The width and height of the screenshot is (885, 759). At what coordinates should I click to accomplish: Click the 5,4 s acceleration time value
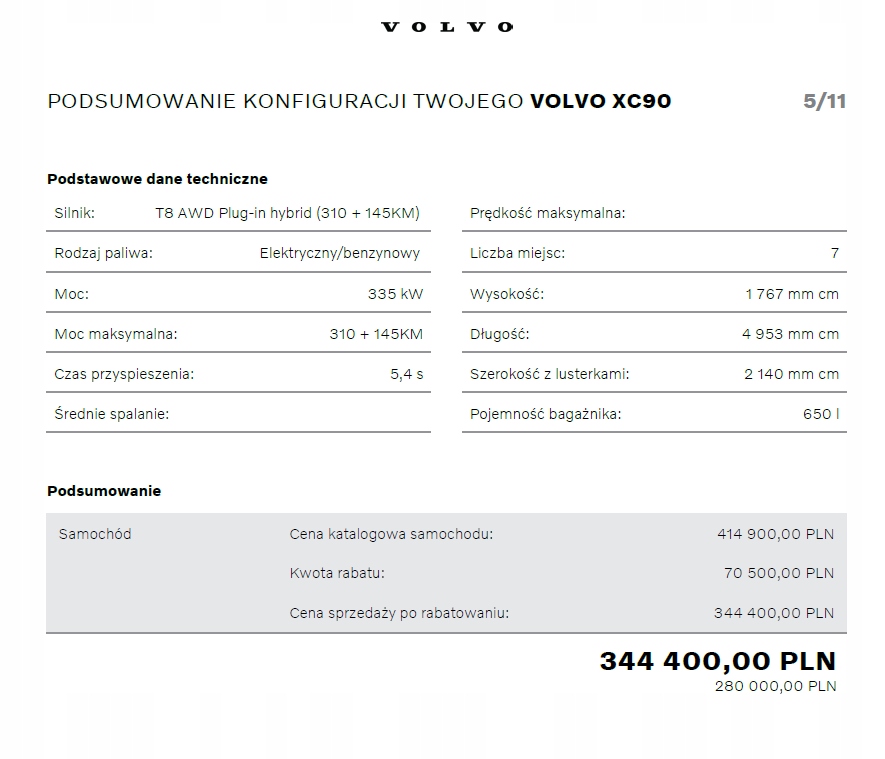point(406,374)
